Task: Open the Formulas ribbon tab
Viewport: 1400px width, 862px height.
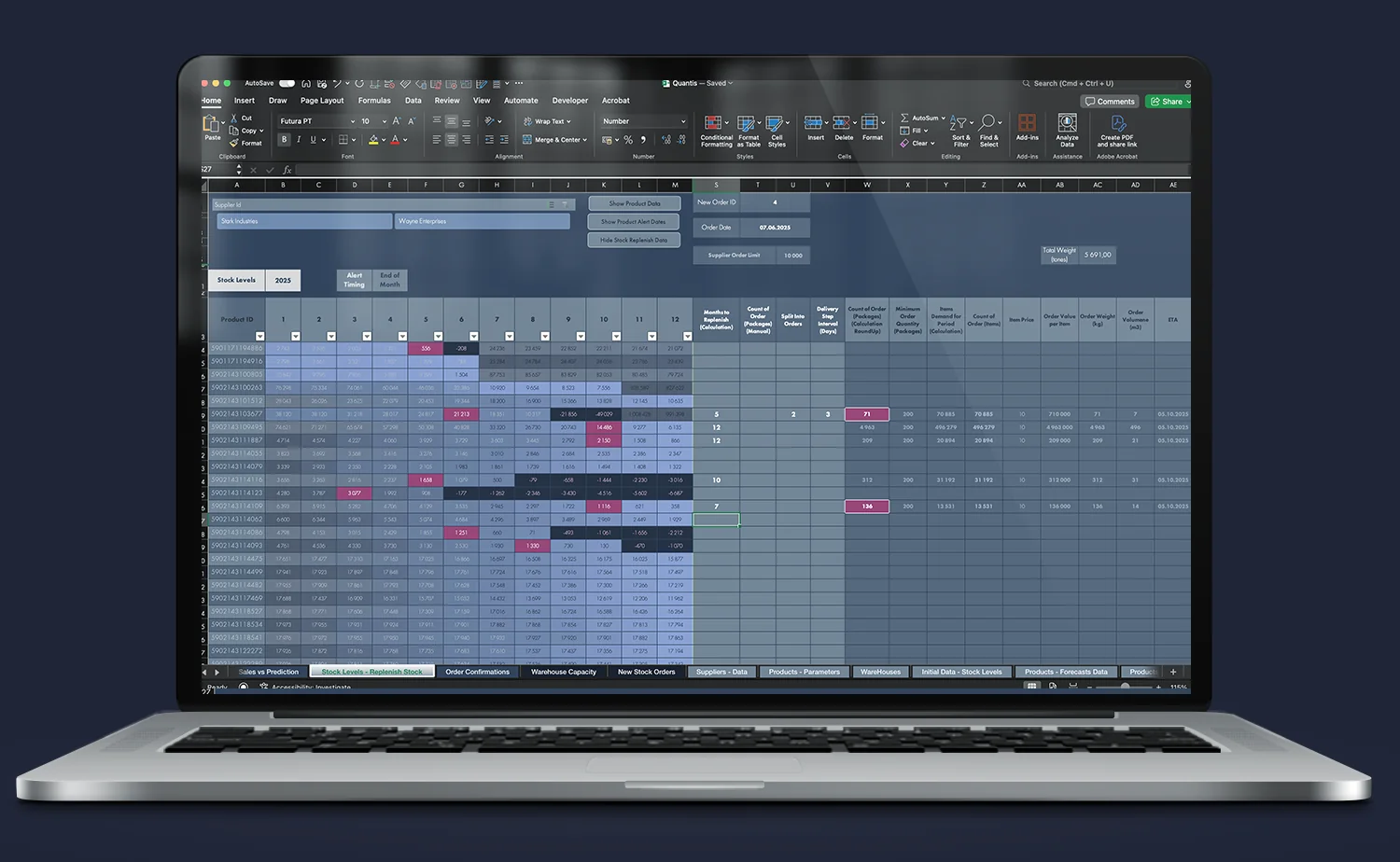Action: click(374, 101)
